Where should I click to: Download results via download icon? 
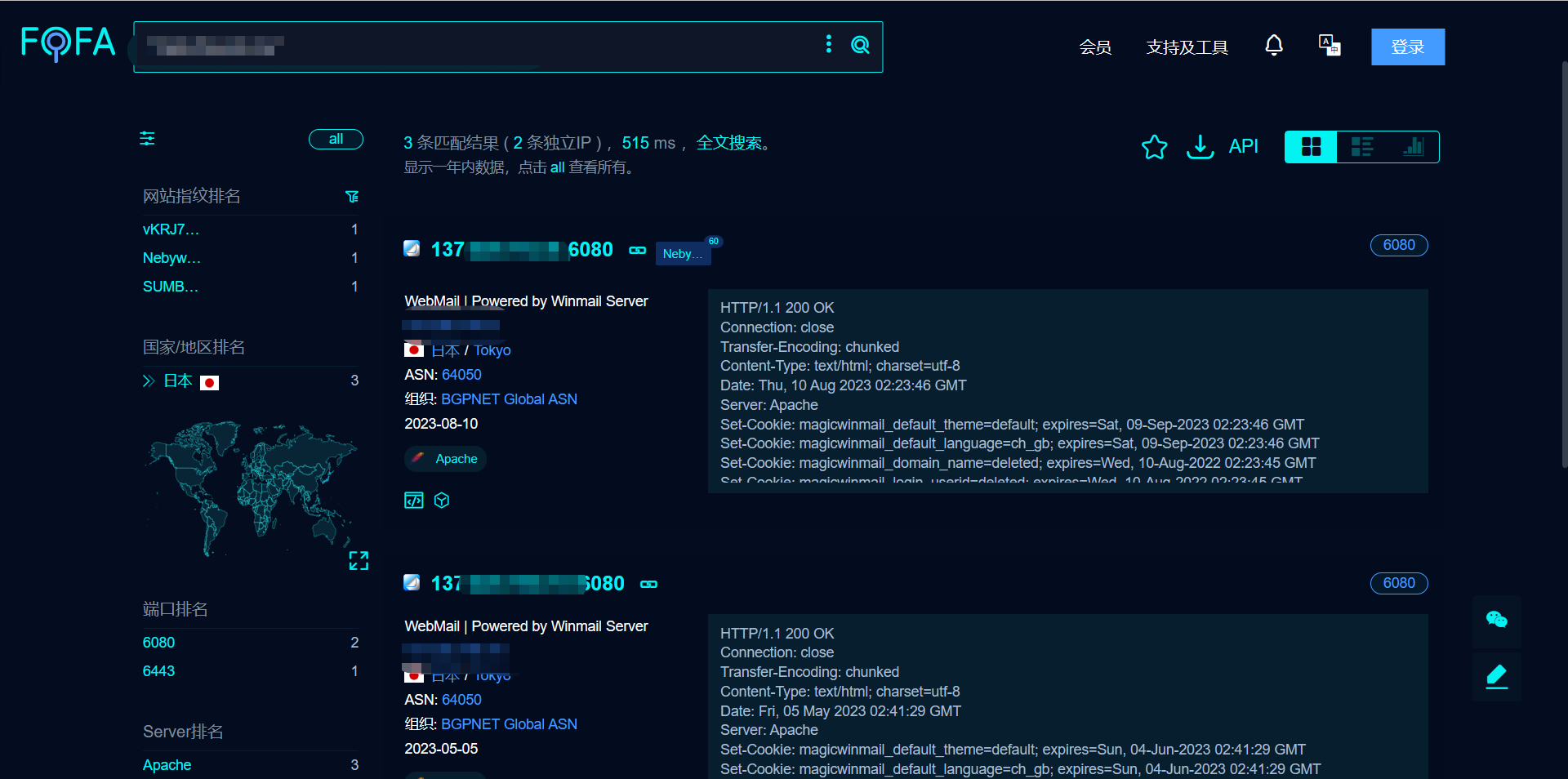pyautogui.click(x=1200, y=147)
